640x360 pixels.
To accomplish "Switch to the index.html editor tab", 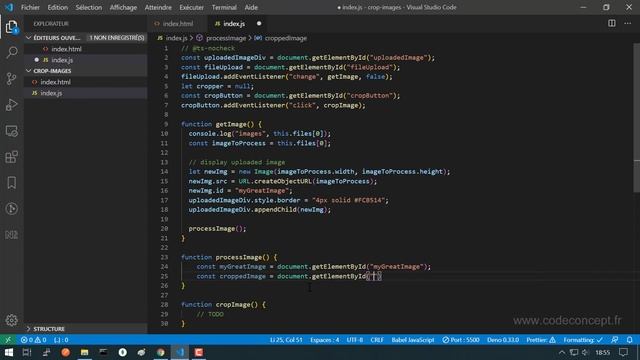I will 178,24.
